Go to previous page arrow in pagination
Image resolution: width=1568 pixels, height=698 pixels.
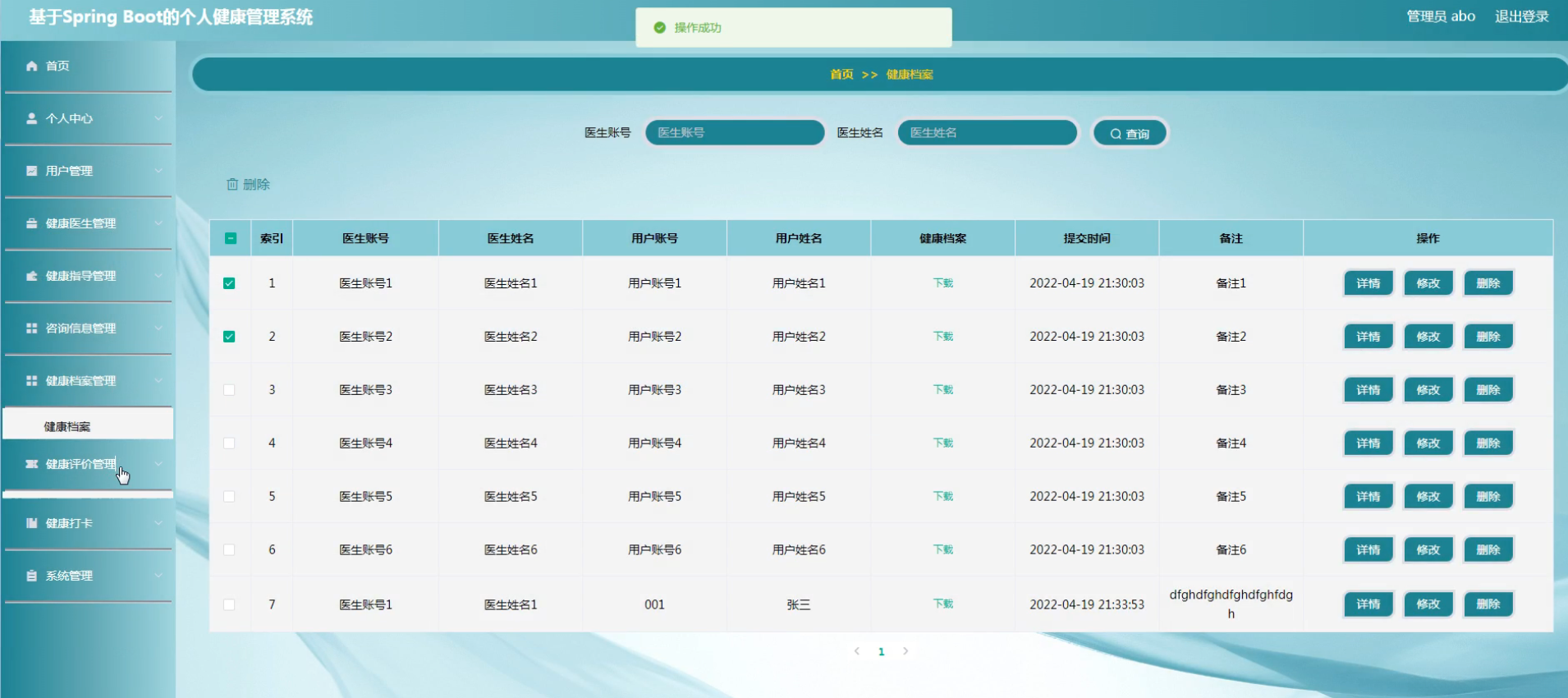click(857, 651)
